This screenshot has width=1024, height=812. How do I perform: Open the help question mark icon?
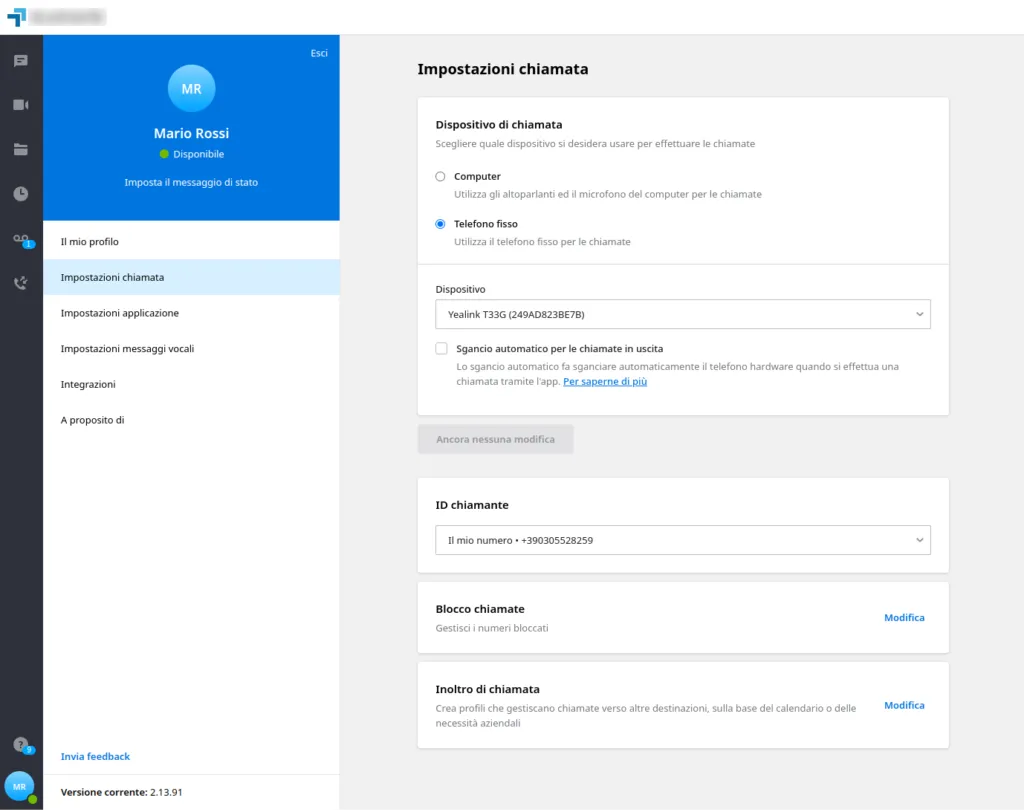pyautogui.click(x=22, y=745)
